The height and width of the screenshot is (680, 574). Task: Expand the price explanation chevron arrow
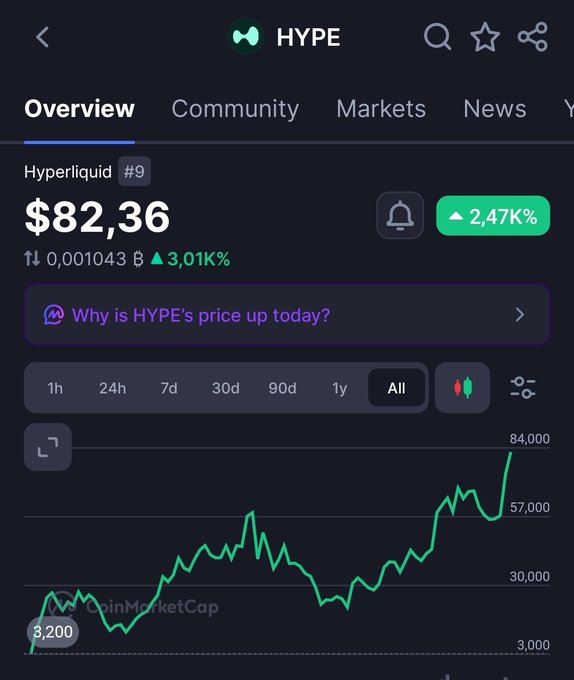click(520, 315)
